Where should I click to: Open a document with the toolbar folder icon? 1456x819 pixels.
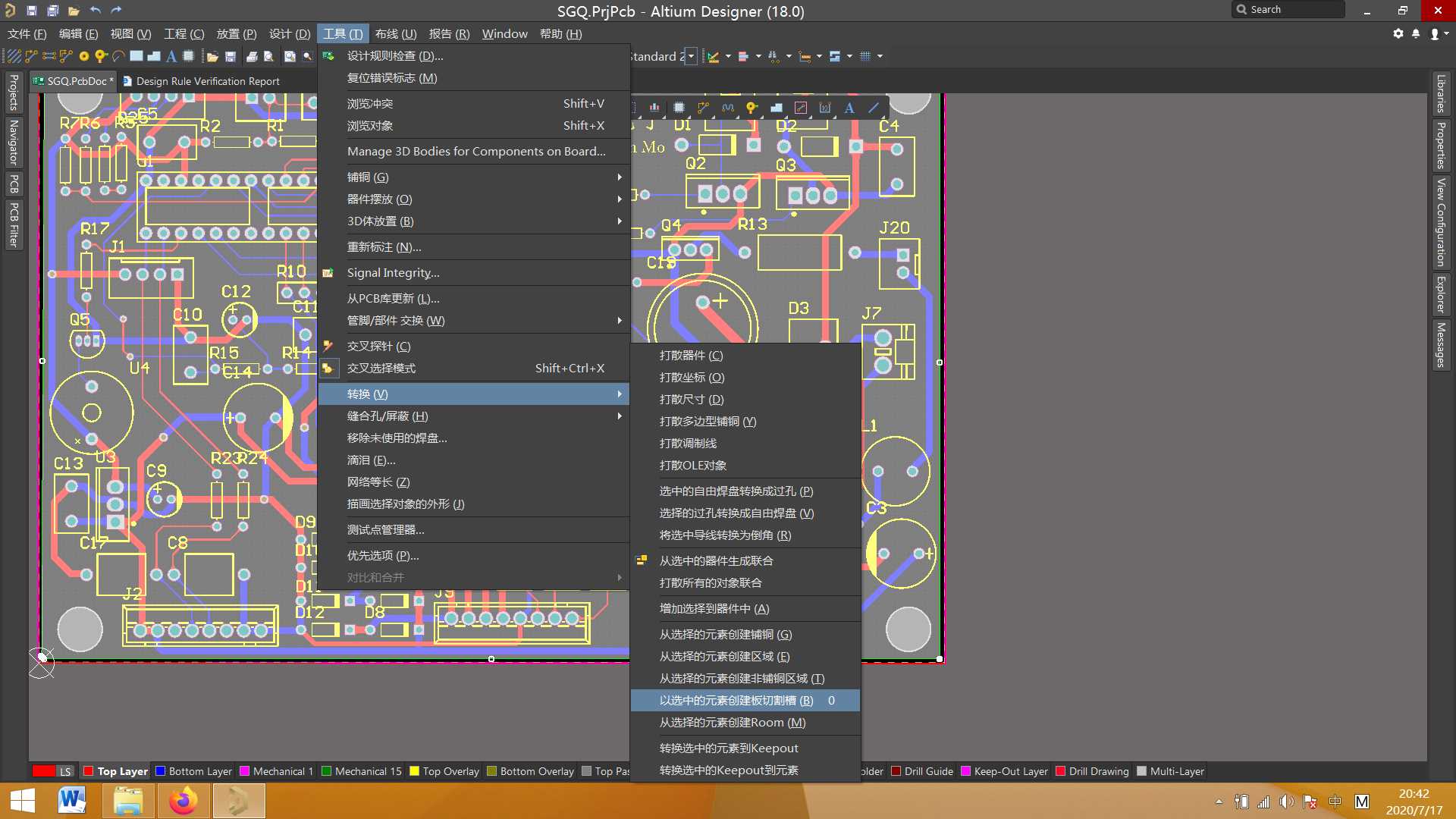(x=212, y=56)
